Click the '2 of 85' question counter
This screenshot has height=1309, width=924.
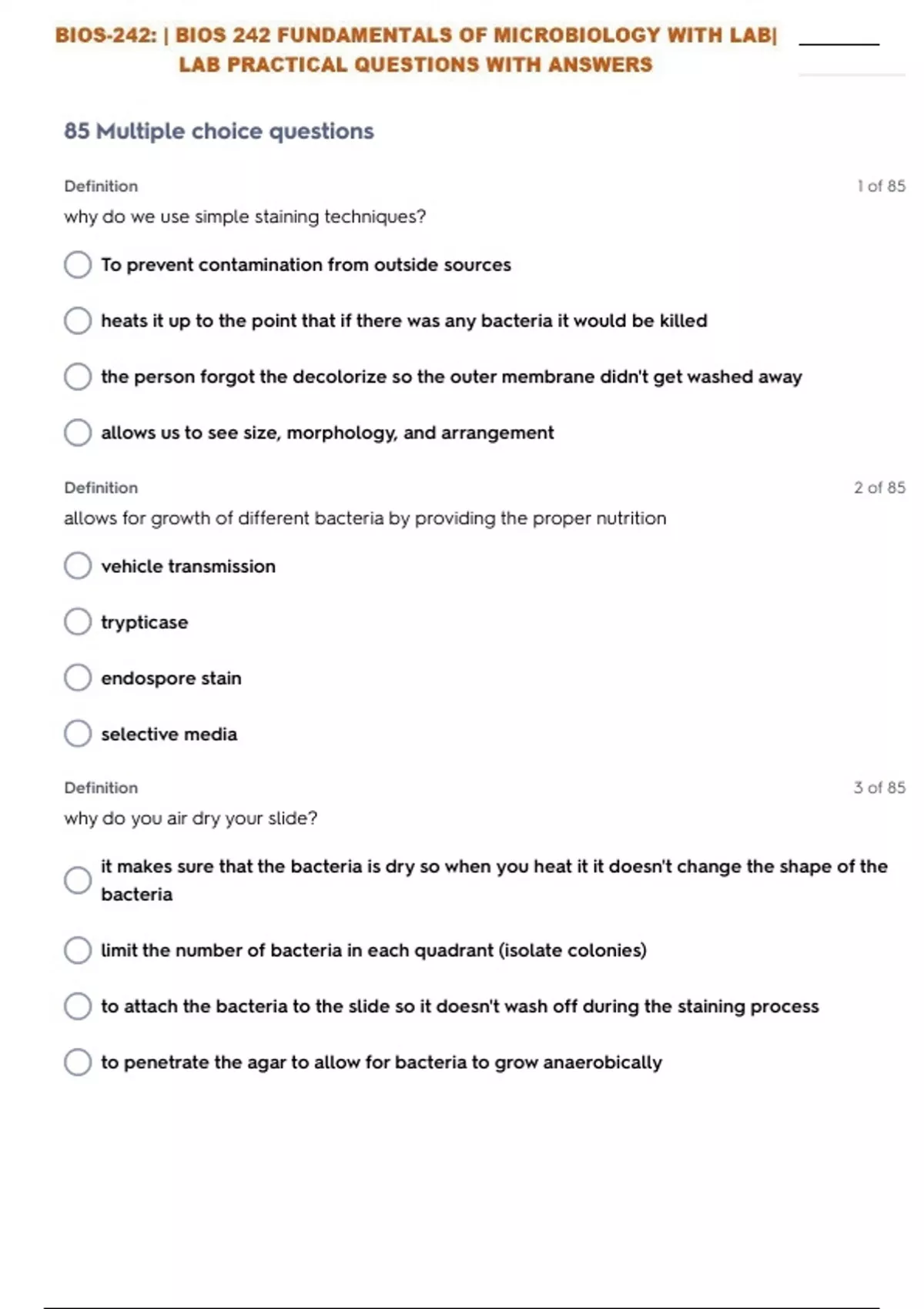point(879,487)
